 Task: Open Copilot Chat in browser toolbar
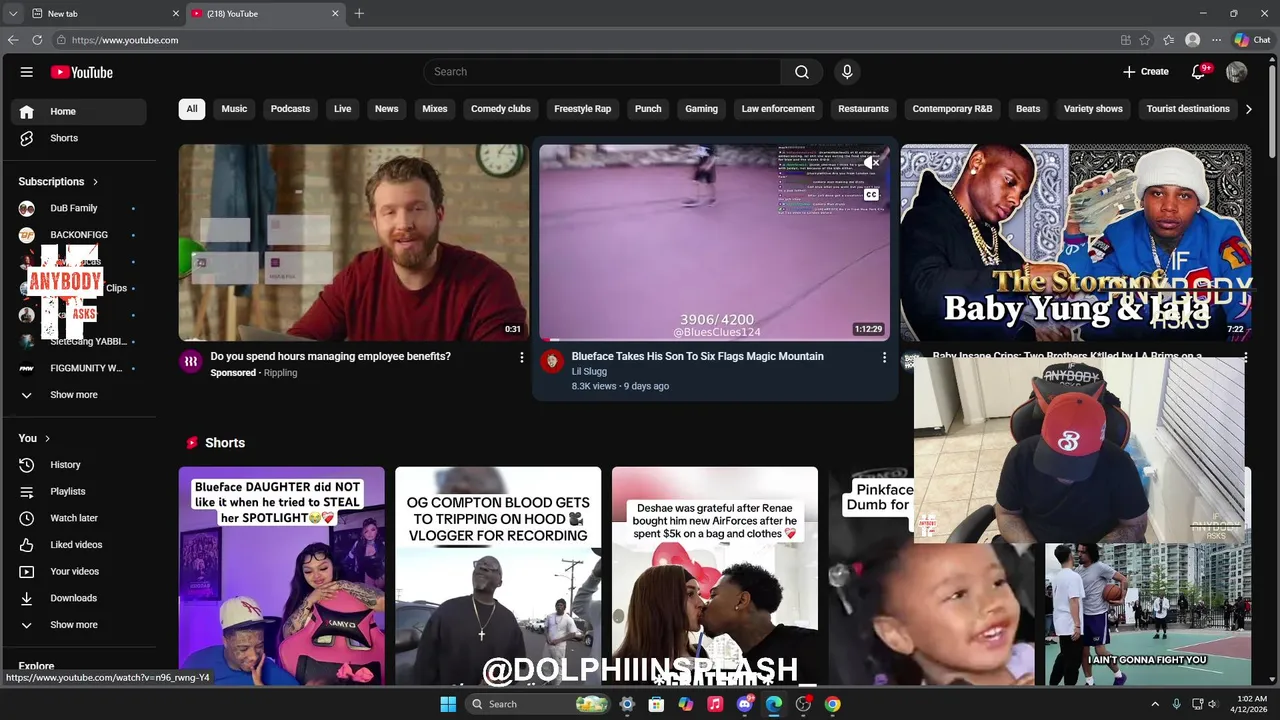(x=1253, y=40)
